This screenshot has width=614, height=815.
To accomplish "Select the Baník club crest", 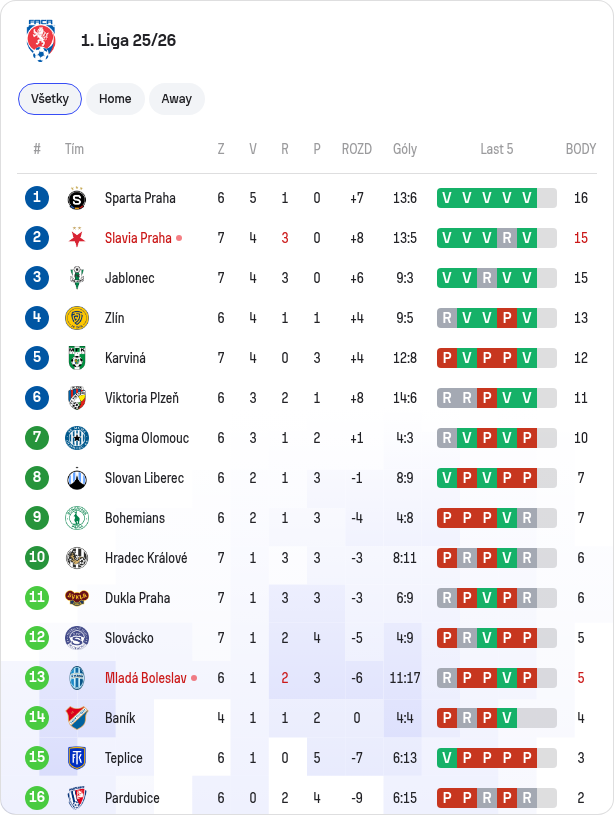I will point(77,718).
